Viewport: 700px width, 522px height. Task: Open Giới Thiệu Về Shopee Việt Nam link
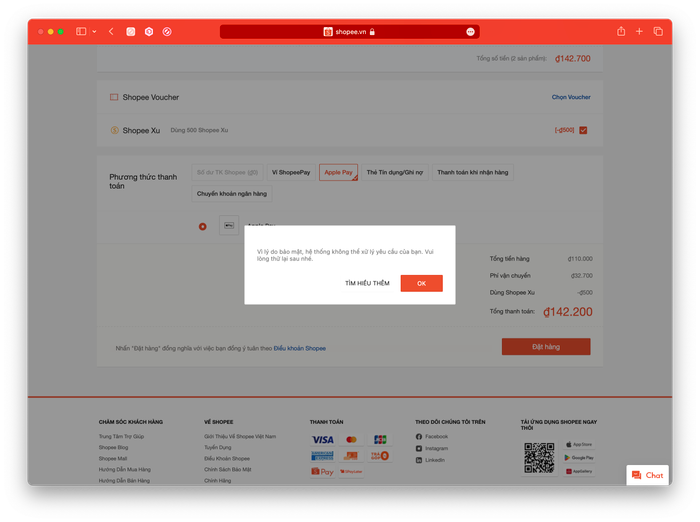pos(240,436)
